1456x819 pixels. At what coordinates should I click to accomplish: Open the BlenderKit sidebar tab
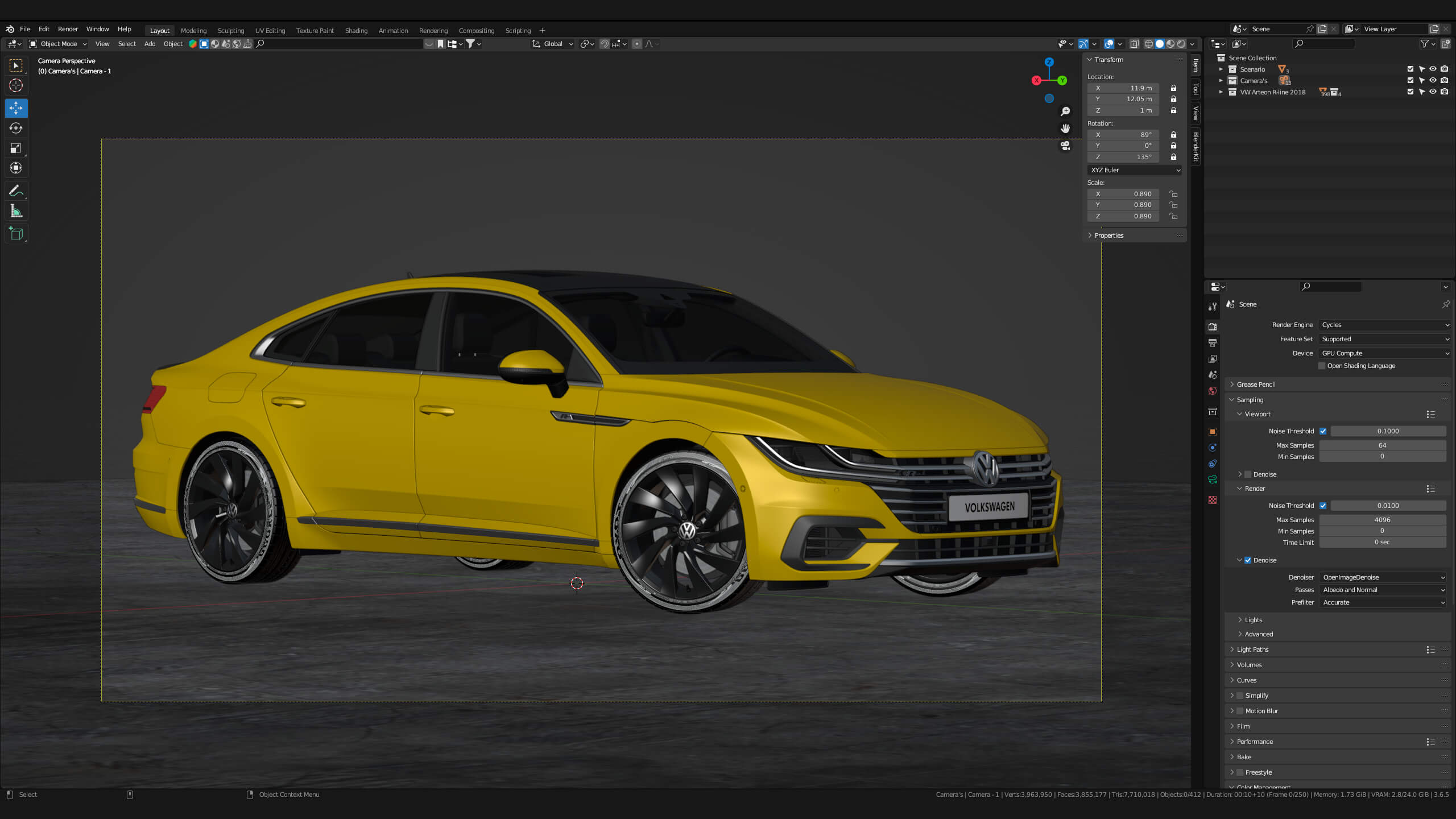tap(1196, 147)
